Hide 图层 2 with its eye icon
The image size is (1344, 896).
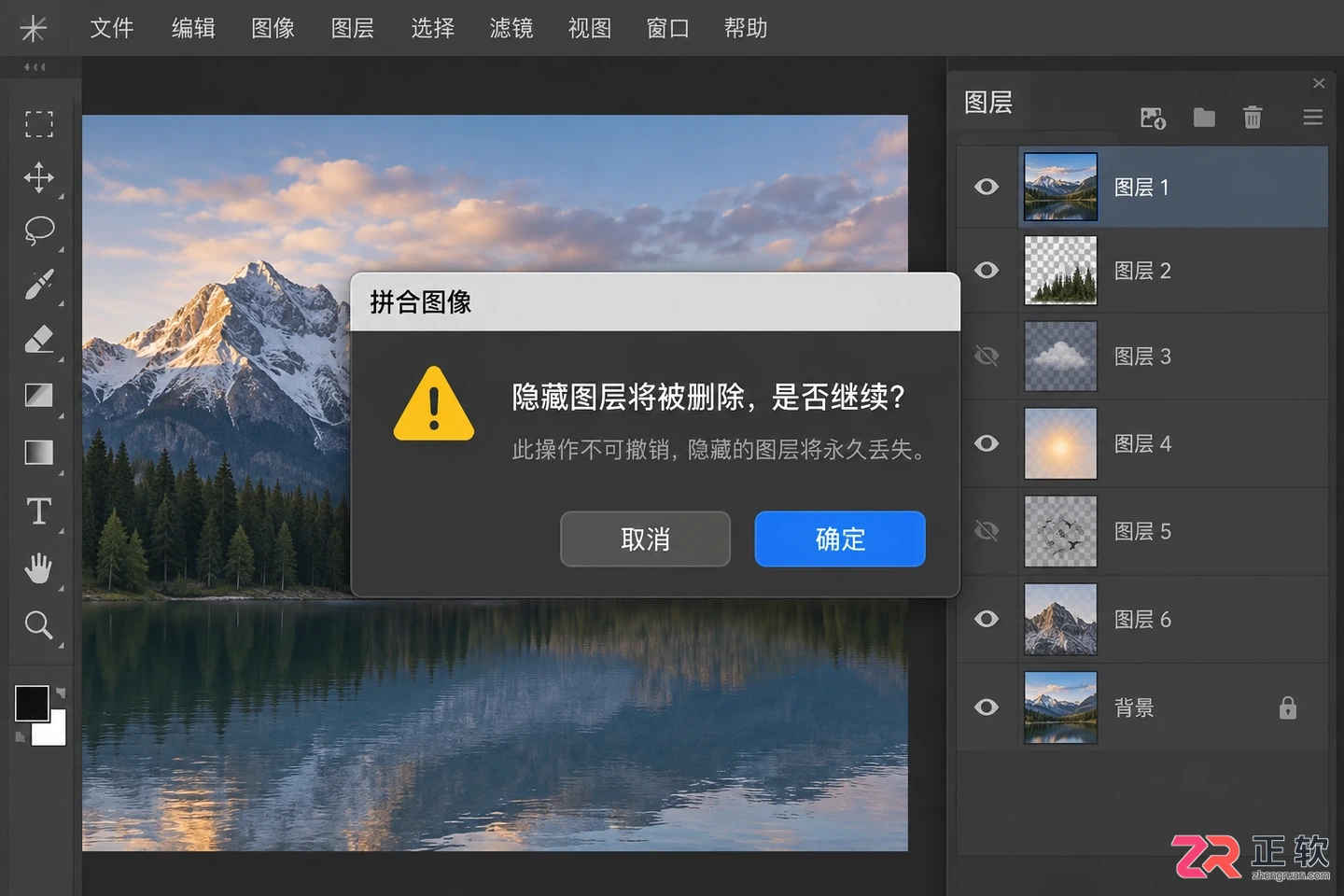coord(987,271)
